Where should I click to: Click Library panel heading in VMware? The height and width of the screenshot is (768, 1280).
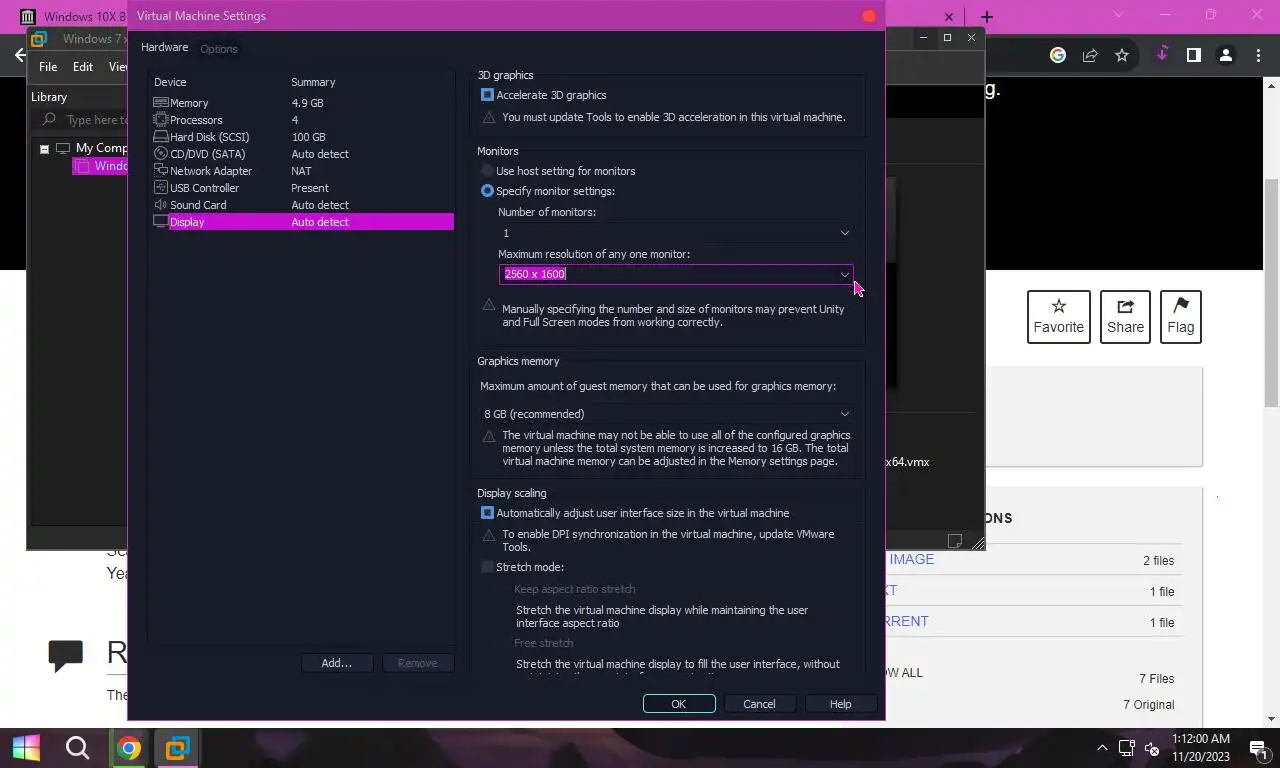49,97
